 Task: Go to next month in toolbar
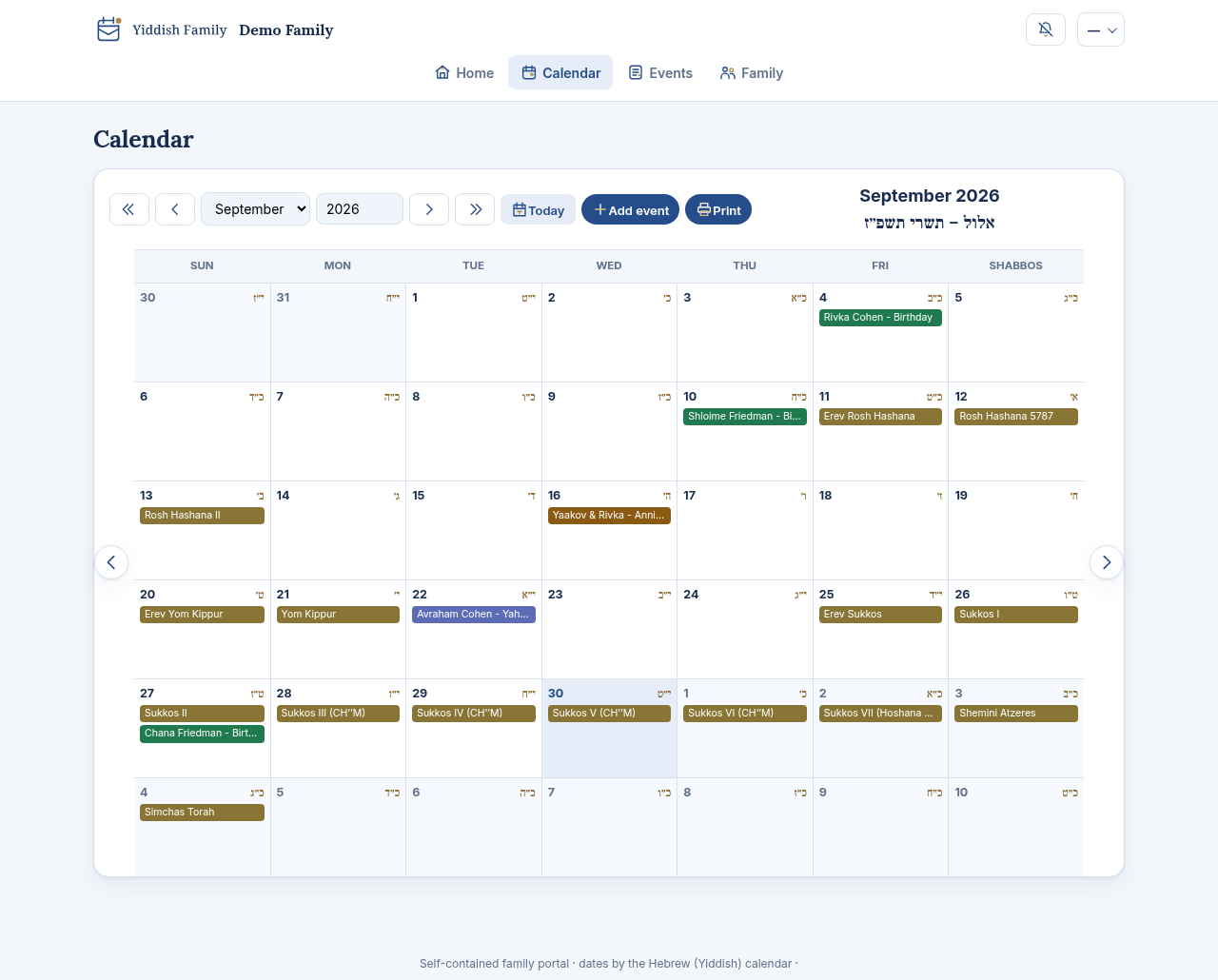(x=429, y=209)
